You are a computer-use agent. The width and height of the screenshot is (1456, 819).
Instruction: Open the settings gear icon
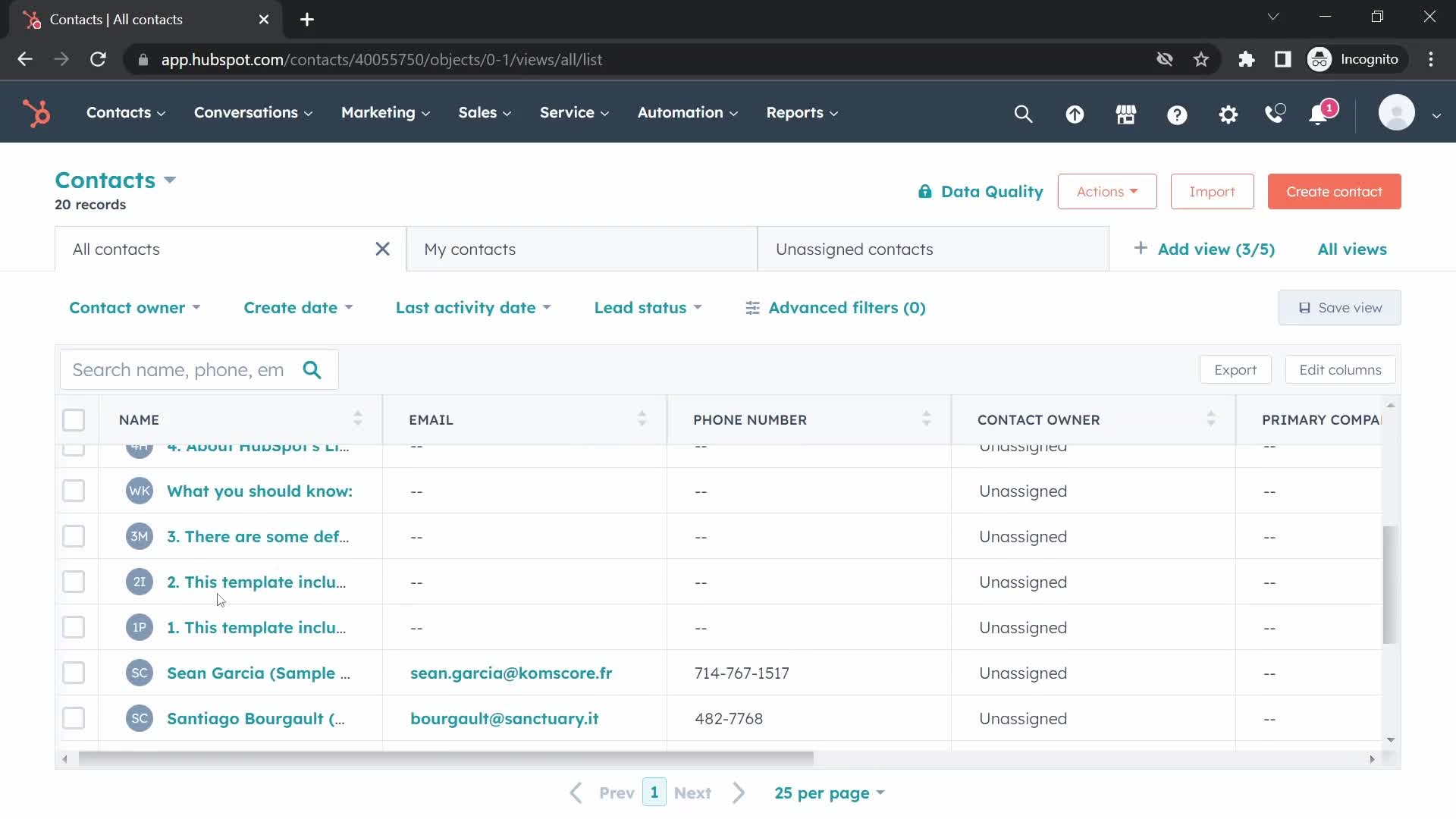[x=1228, y=115]
